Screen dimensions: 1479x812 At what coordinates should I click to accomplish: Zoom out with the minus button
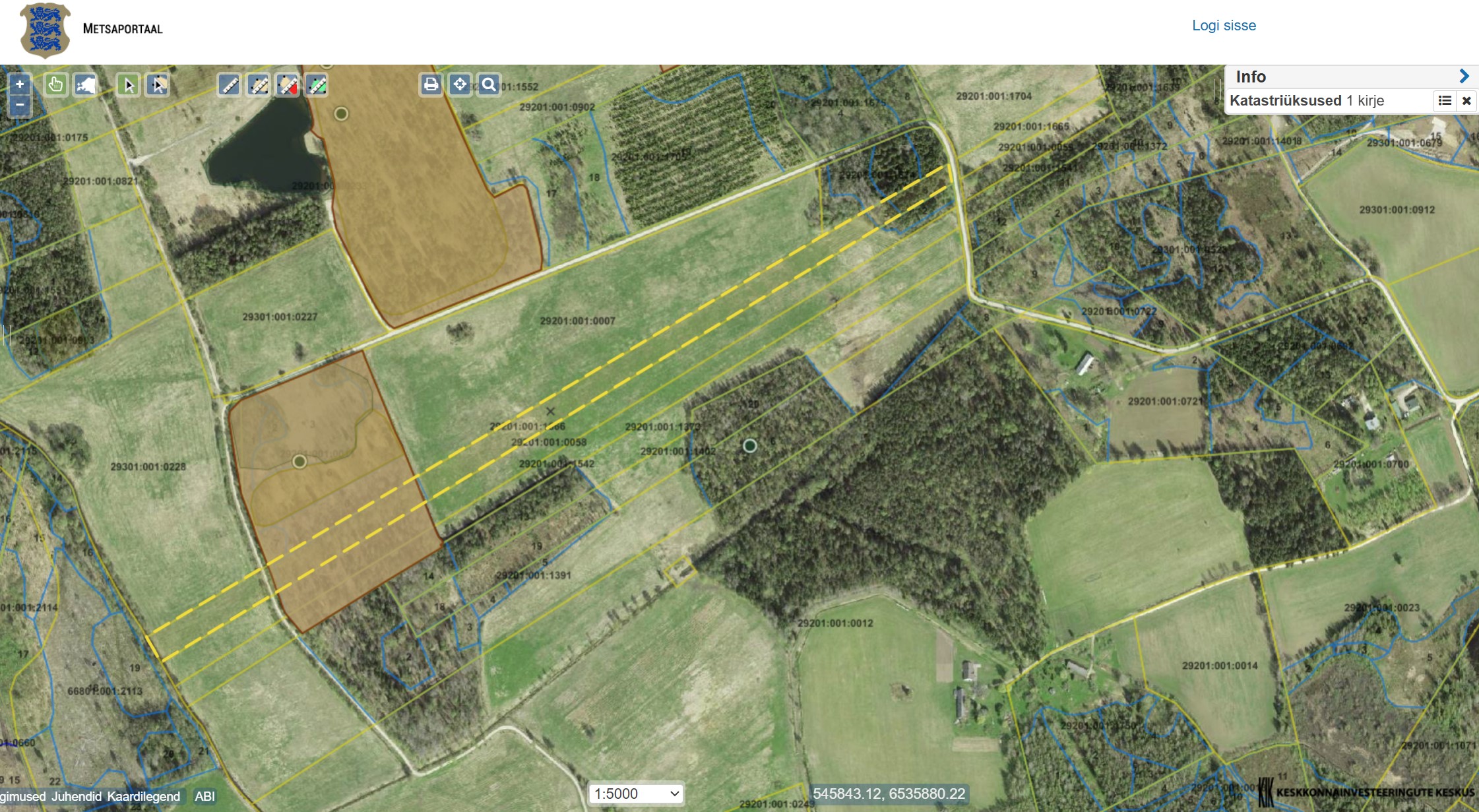(x=20, y=105)
